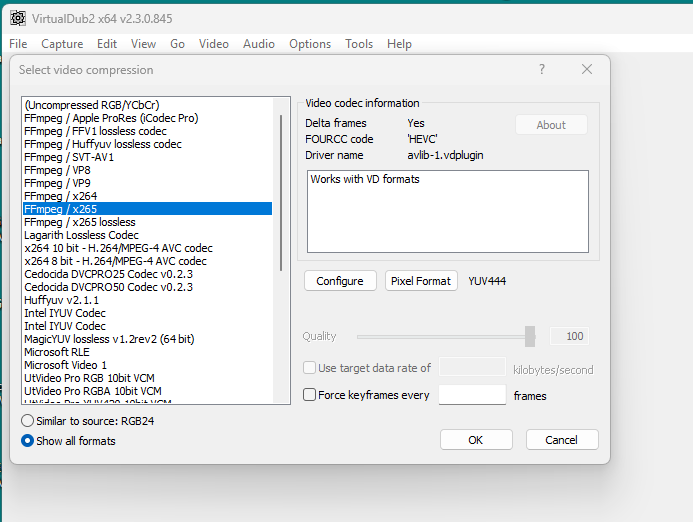Open the Capture menu
Image resolution: width=693 pixels, height=522 pixels.
point(62,44)
